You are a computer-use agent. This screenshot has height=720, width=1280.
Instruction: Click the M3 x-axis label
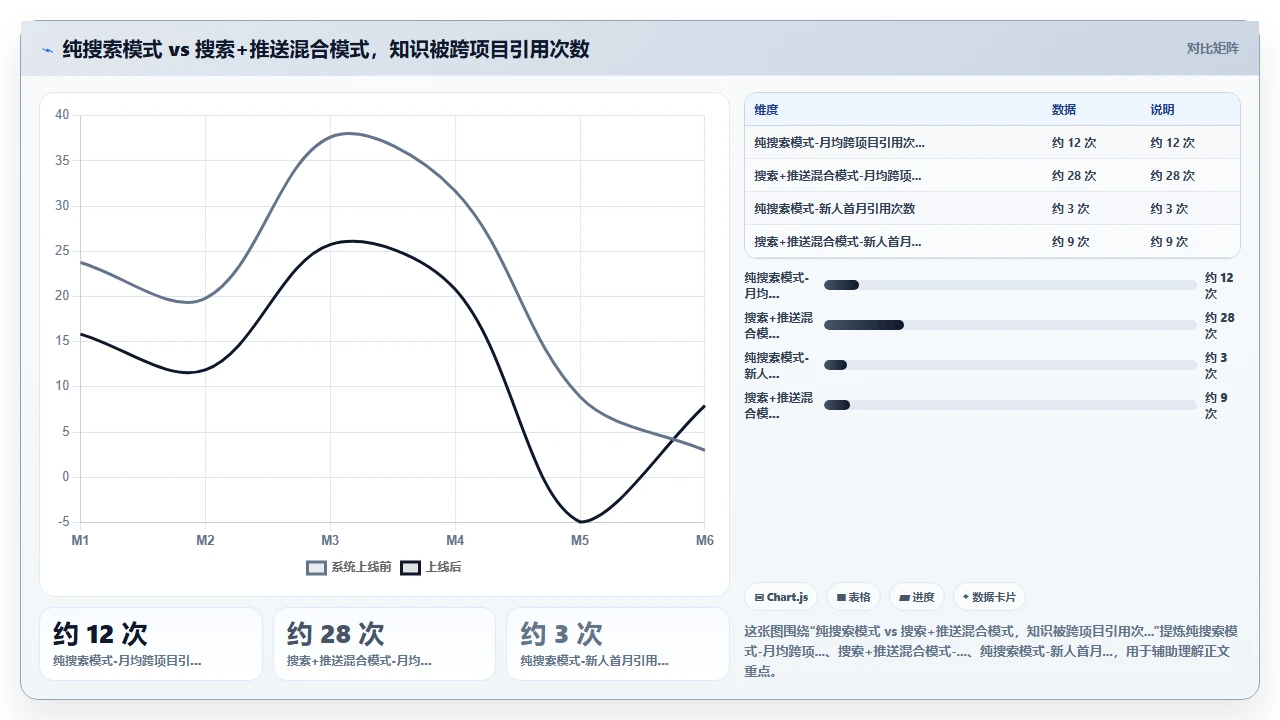pos(330,540)
